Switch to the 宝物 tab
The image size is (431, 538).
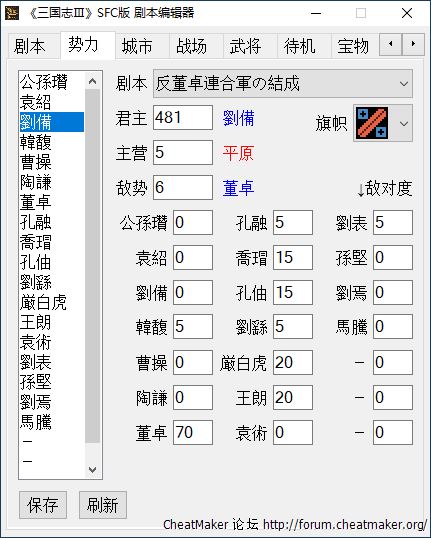point(353,46)
